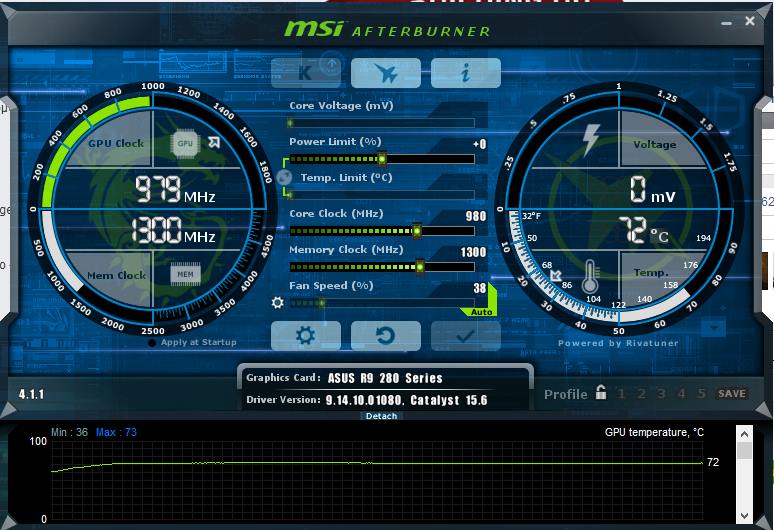Minimize the Afterburner window
The height and width of the screenshot is (530, 774).
coord(726,23)
